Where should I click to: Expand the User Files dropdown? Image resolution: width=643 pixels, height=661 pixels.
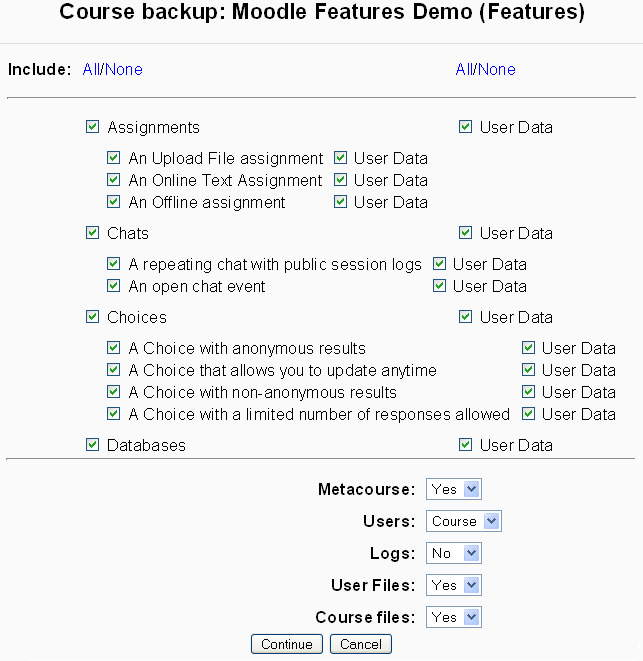pyautogui.click(x=454, y=585)
